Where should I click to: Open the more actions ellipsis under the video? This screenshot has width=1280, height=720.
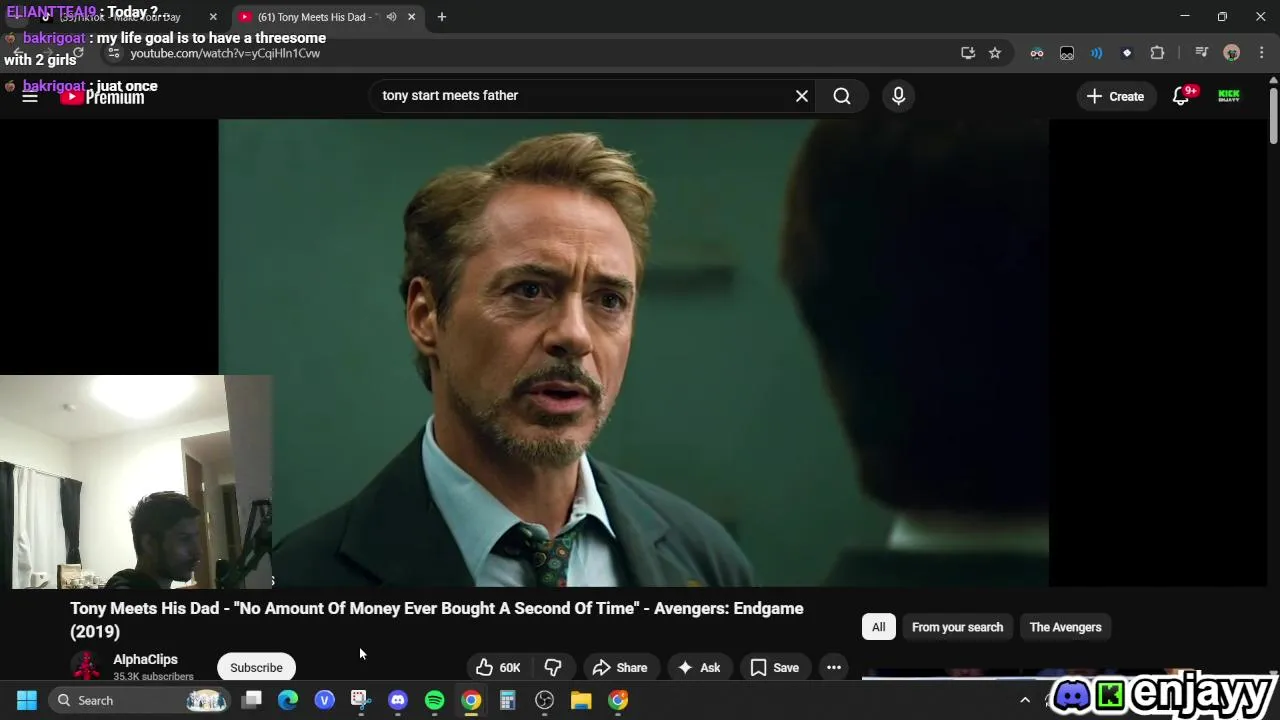tap(834, 667)
